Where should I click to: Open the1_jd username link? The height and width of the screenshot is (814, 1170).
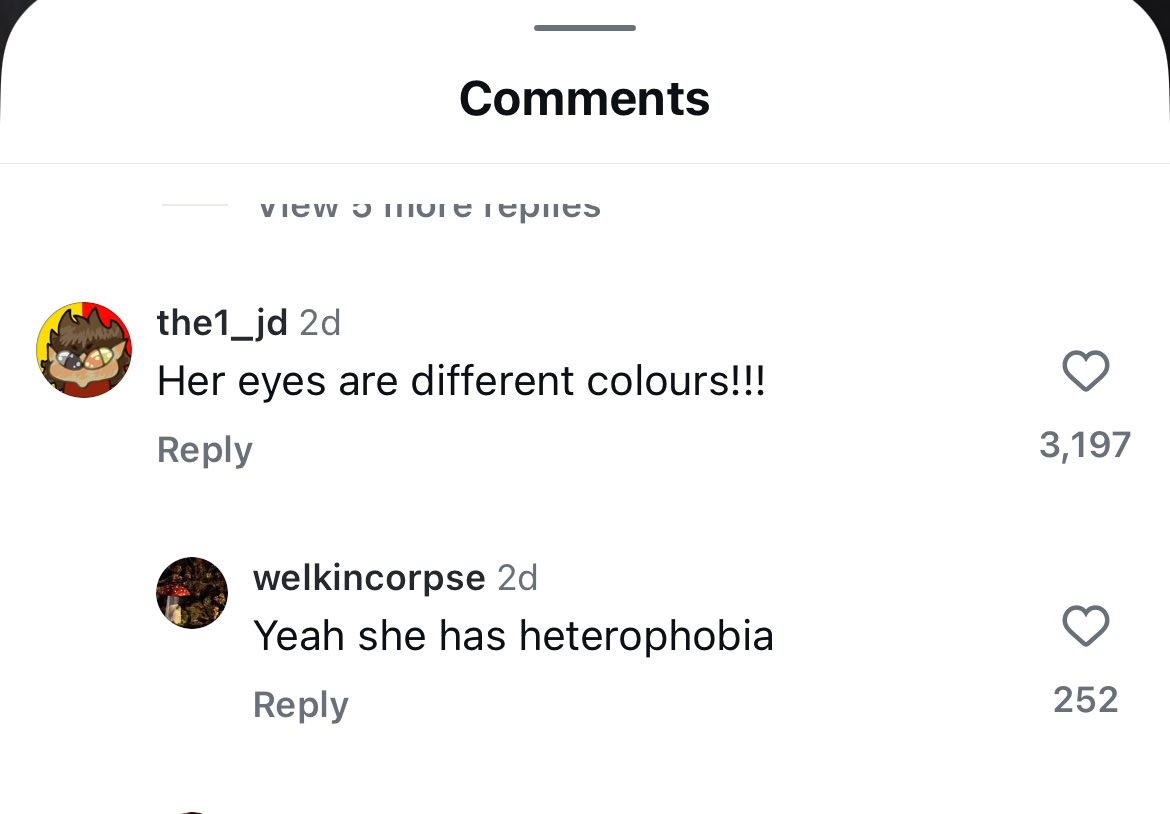[x=222, y=323]
